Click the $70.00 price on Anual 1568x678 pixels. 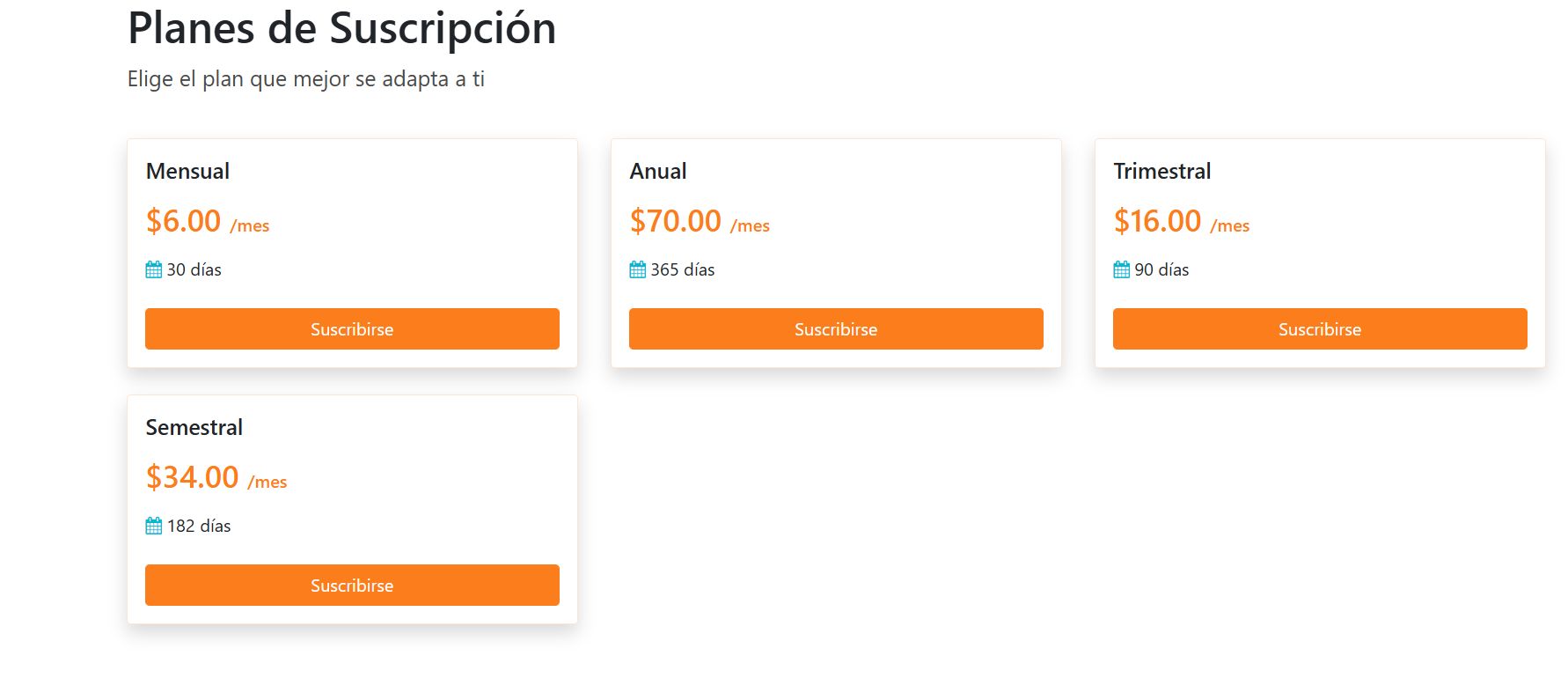coord(676,221)
